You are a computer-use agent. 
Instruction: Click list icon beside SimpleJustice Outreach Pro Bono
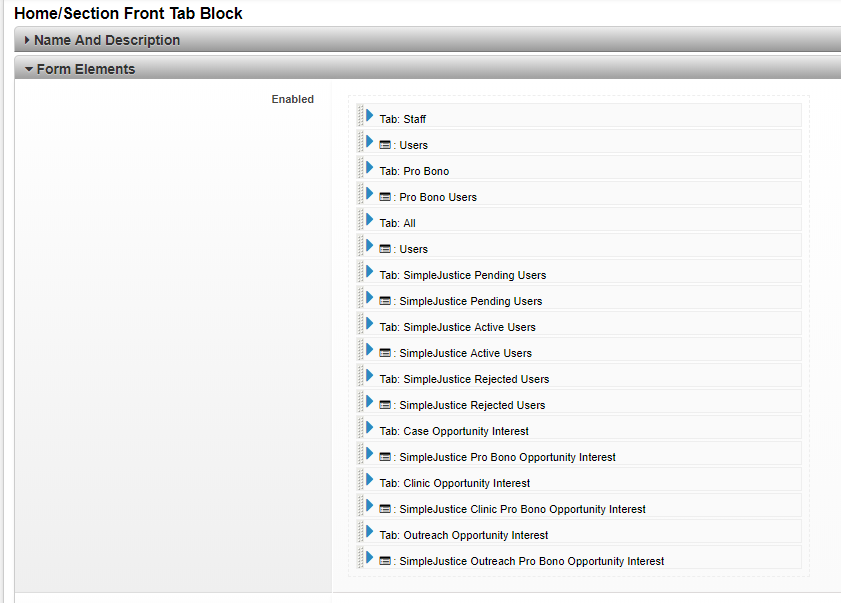point(385,561)
